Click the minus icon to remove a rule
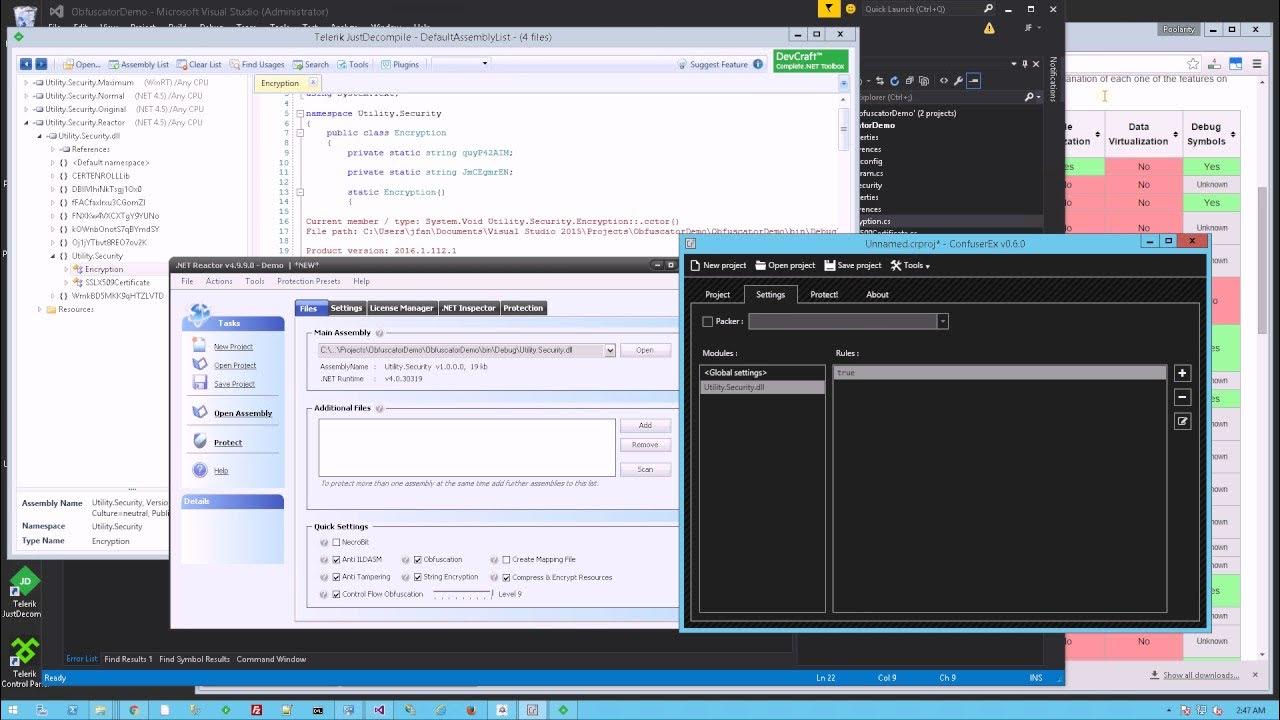The height and width of the screenshot is (720, 1280). click(1182, 397)
